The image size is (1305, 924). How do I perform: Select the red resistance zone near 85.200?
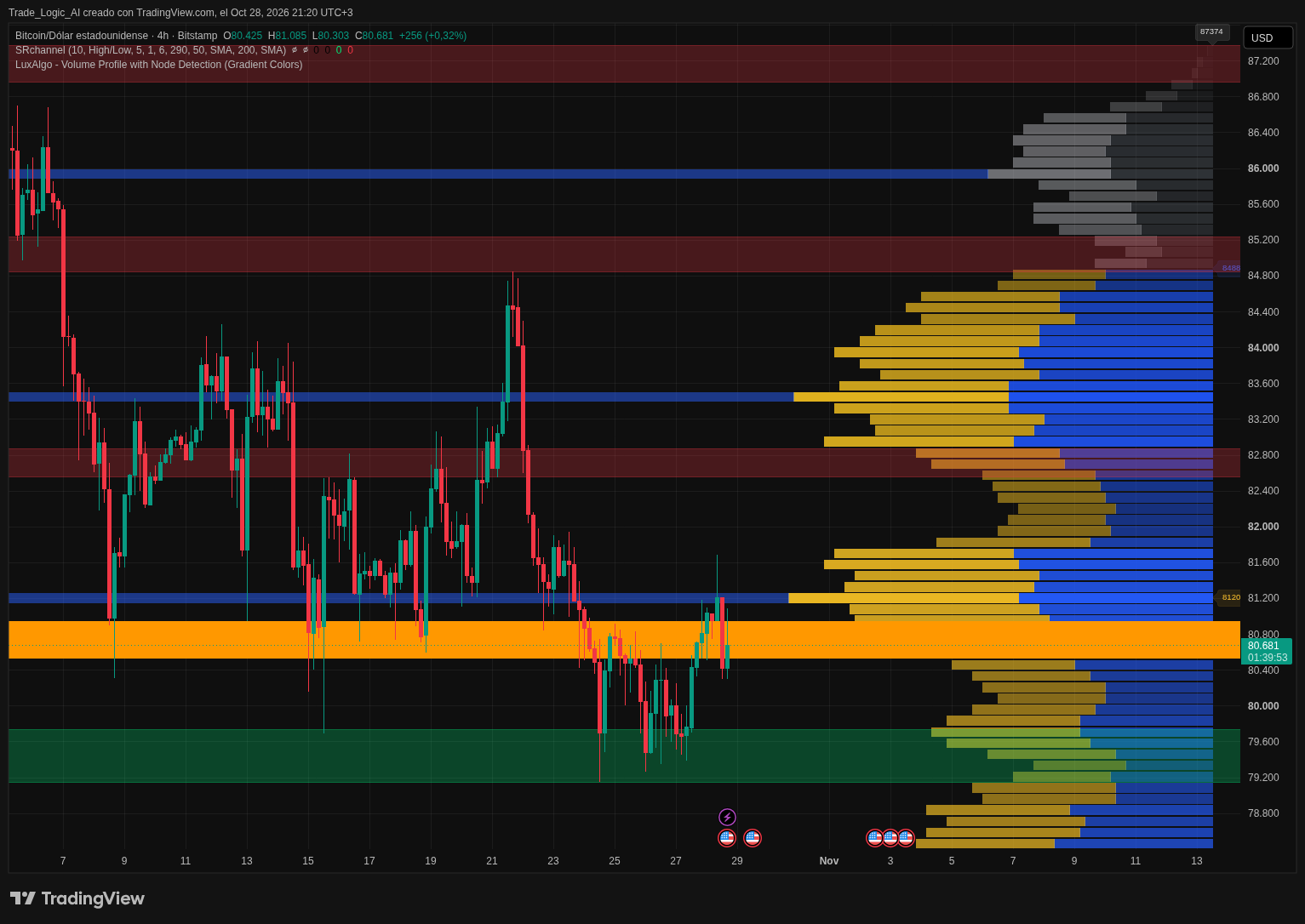tap(624, 254)
